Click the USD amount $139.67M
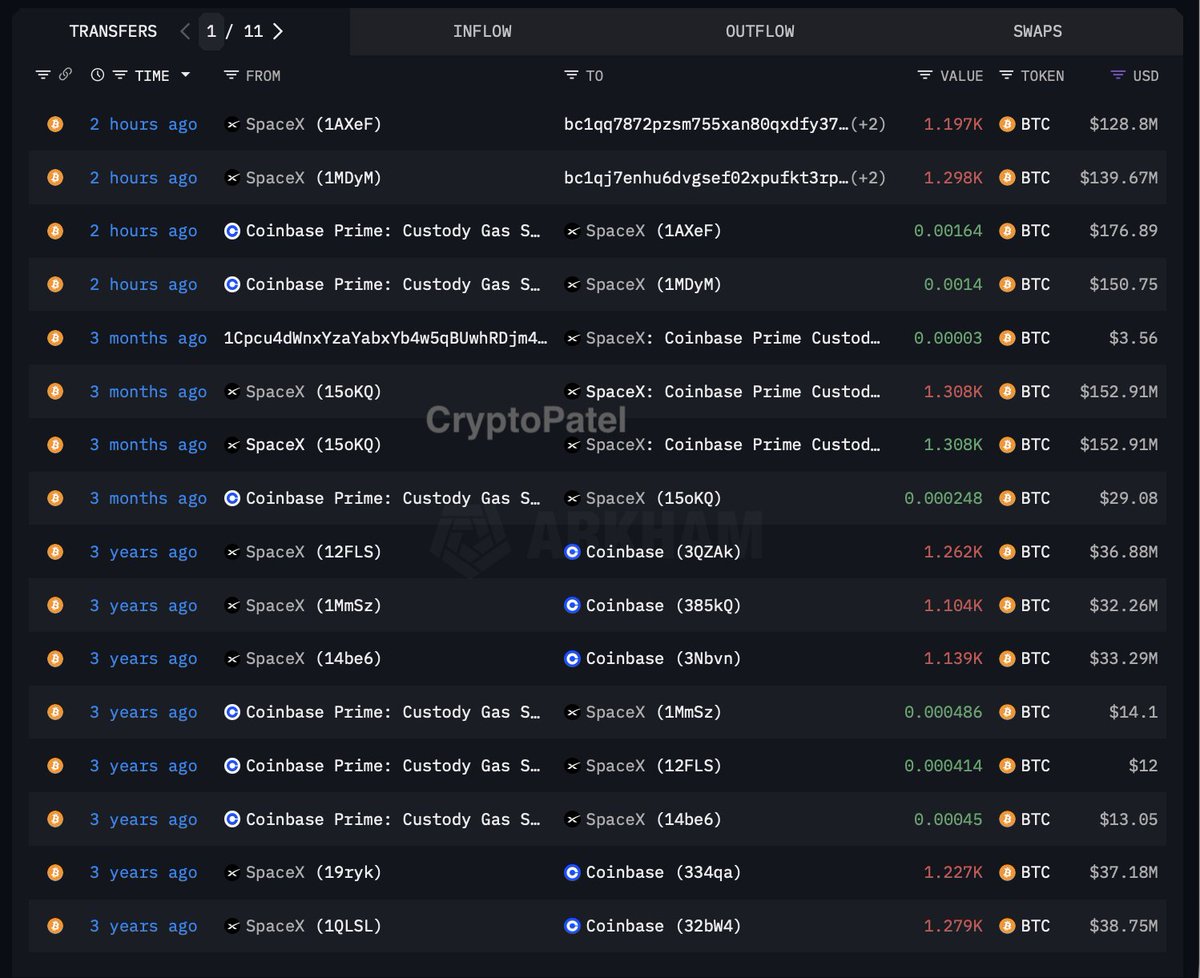Viewport: 1200px width, 978px height. [x=1119, y=178]
